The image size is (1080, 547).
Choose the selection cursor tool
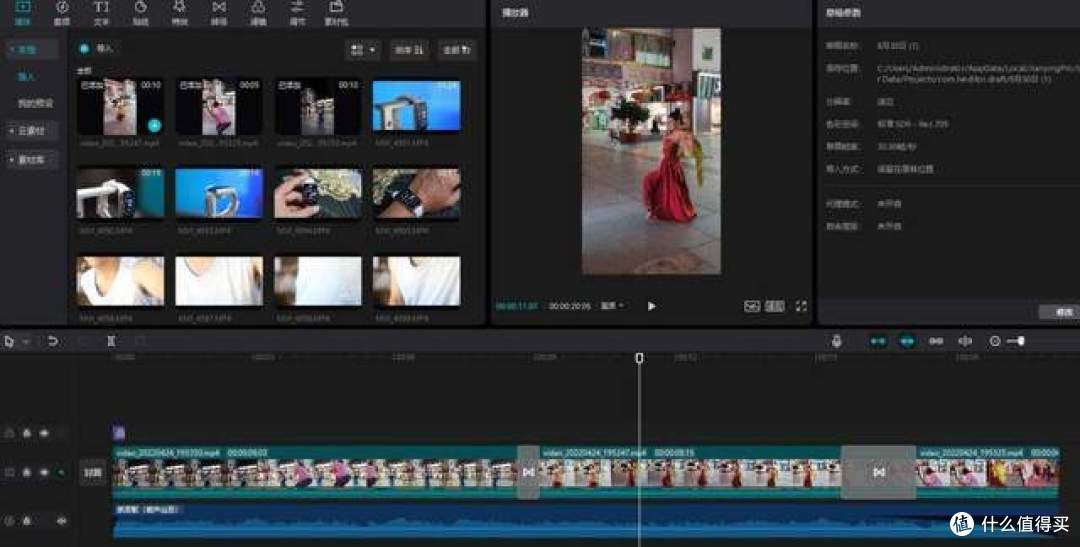pyautogui.click(x=10, y=341)
